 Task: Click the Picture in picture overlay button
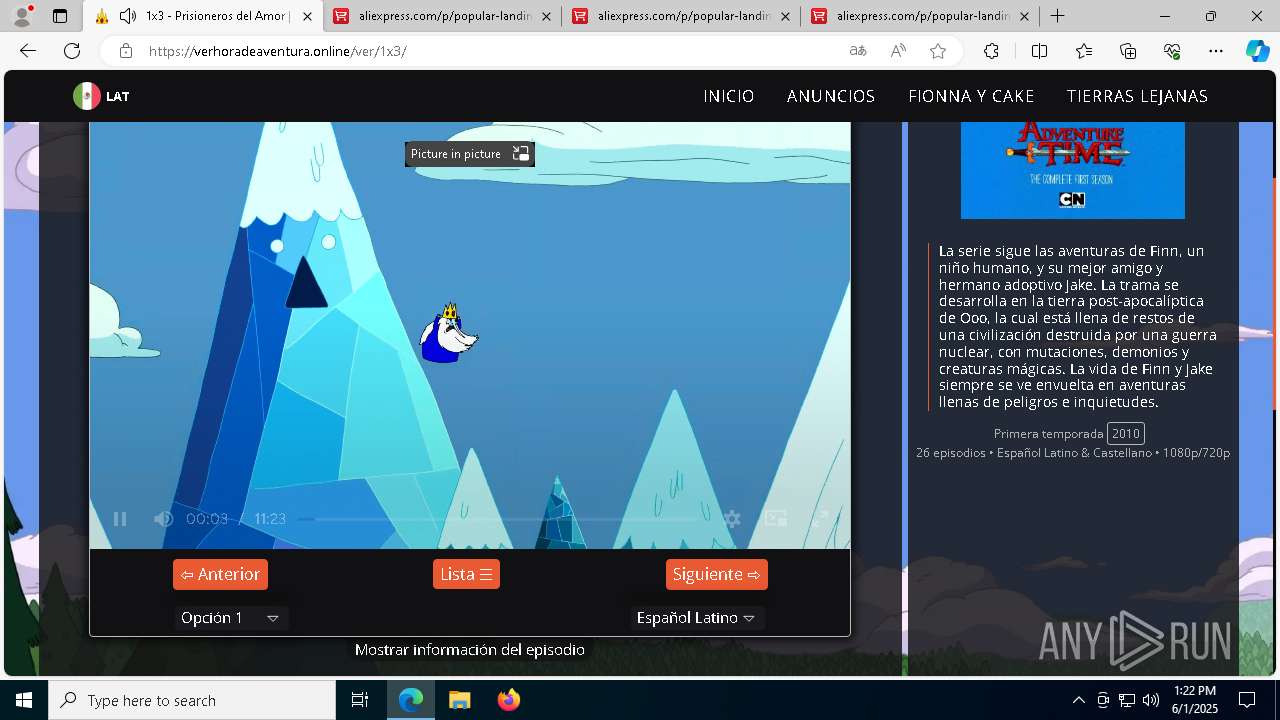(x=470, y=153)
